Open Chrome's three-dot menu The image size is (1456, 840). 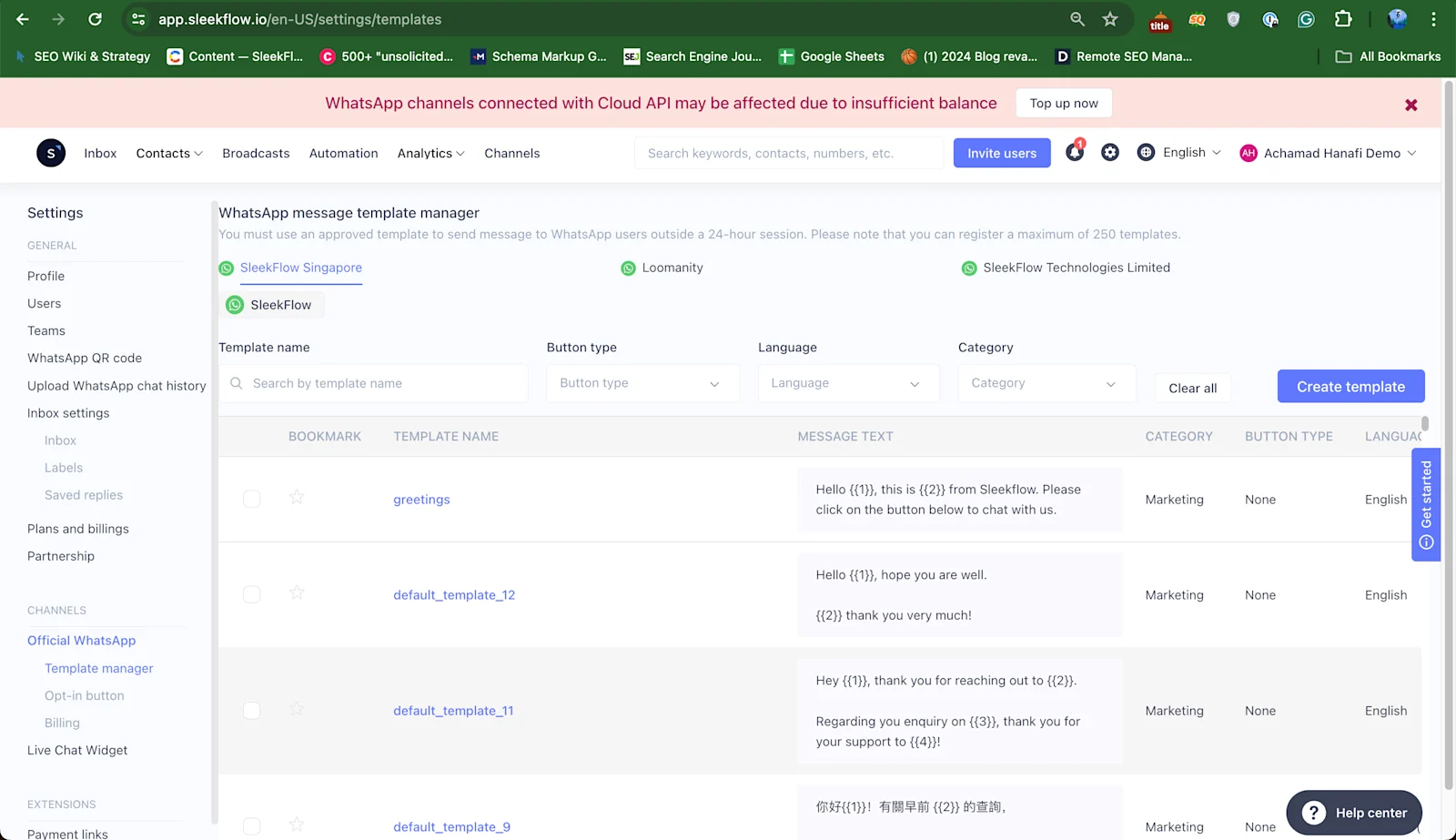pos(1433,19)
